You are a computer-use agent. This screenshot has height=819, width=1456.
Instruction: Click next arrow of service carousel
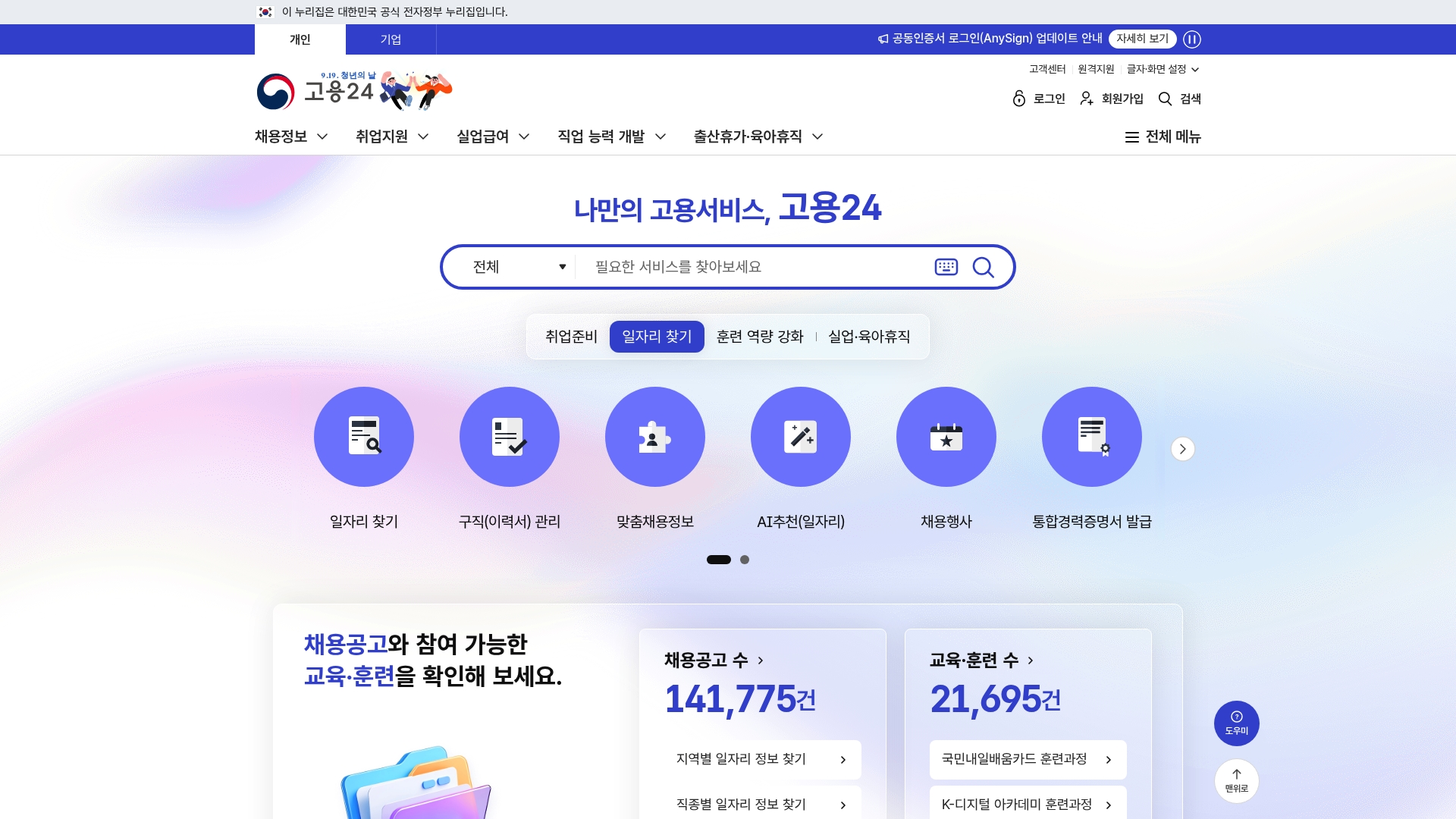pyautogui.click(x=1183, y=449)
